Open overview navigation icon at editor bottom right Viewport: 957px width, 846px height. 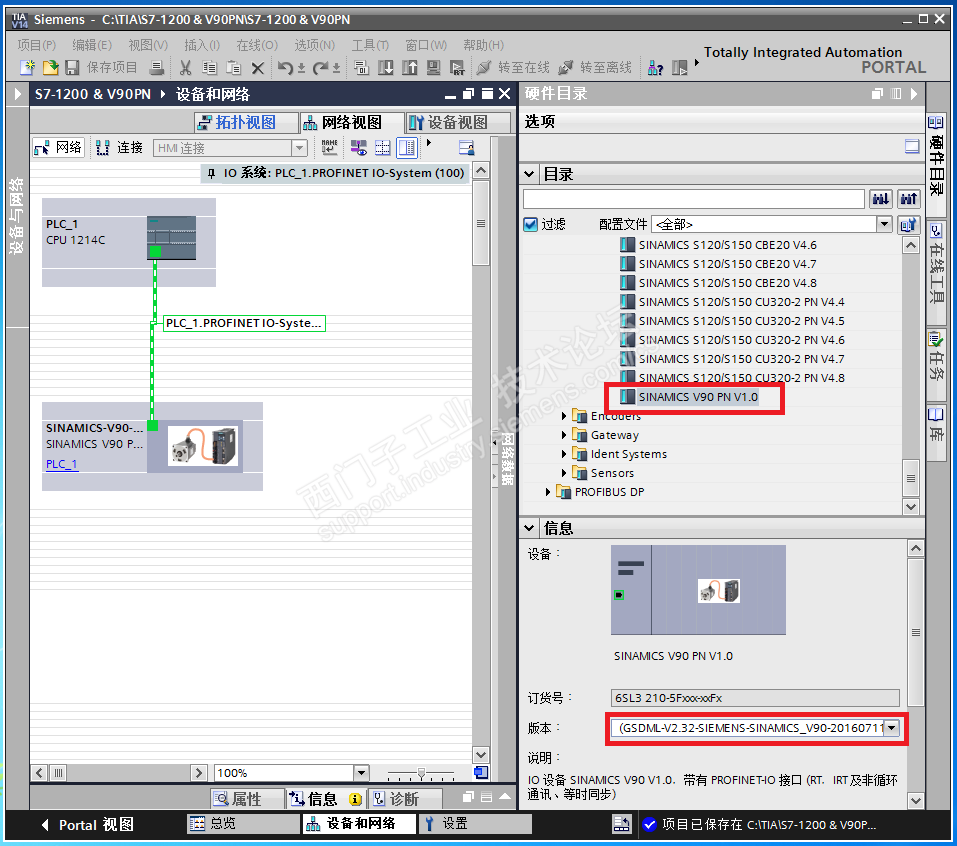click(481, 773)
